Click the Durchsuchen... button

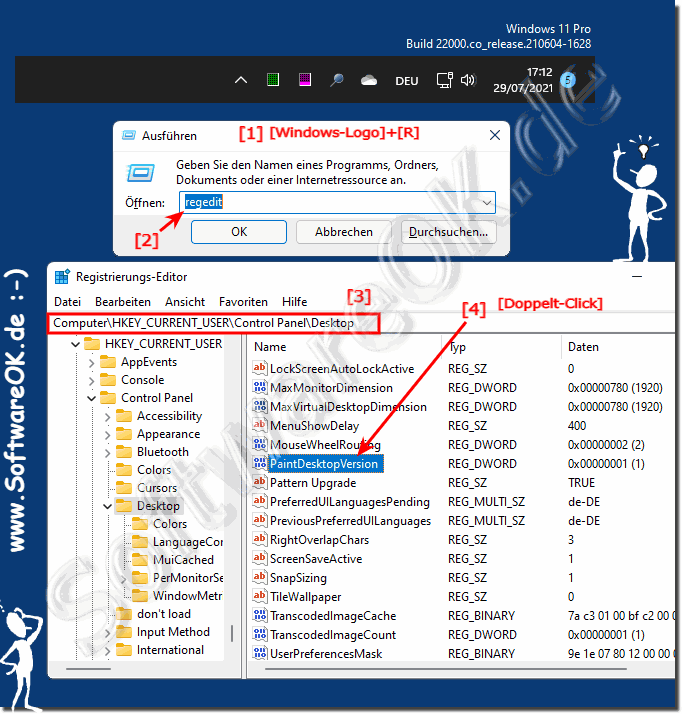pos(448,232)
